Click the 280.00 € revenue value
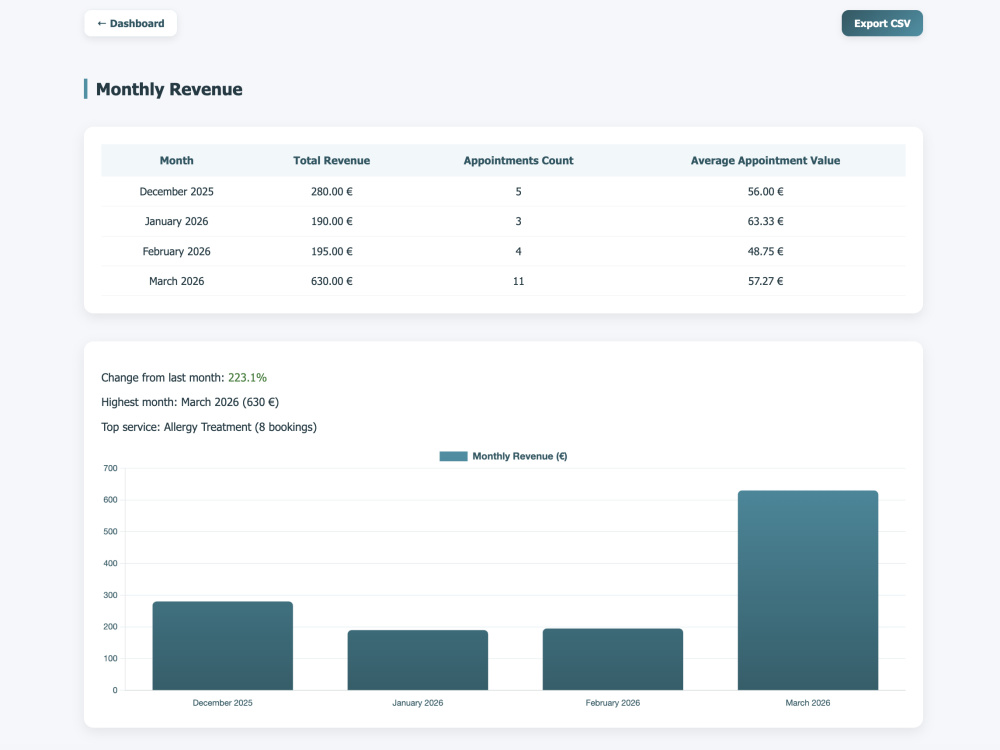 [332, 191]
